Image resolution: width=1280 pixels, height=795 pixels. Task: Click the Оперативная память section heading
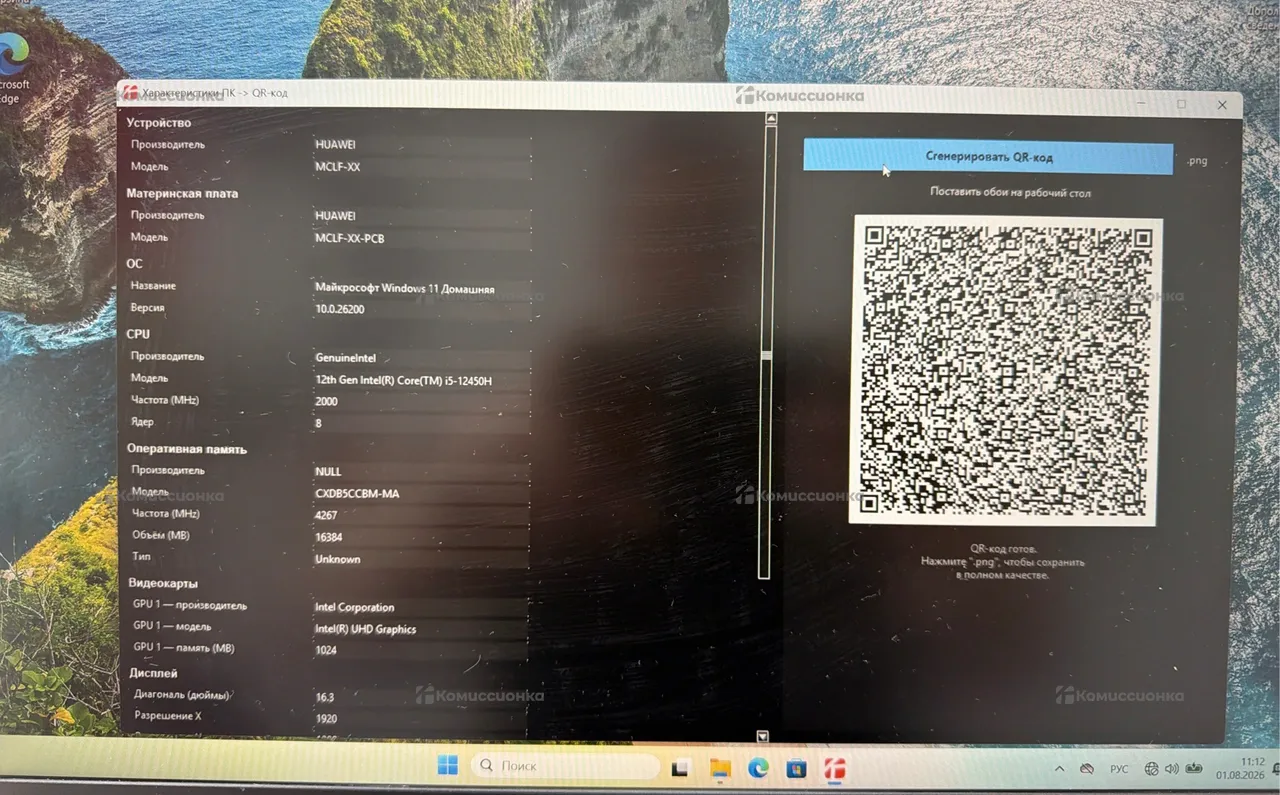187,449
